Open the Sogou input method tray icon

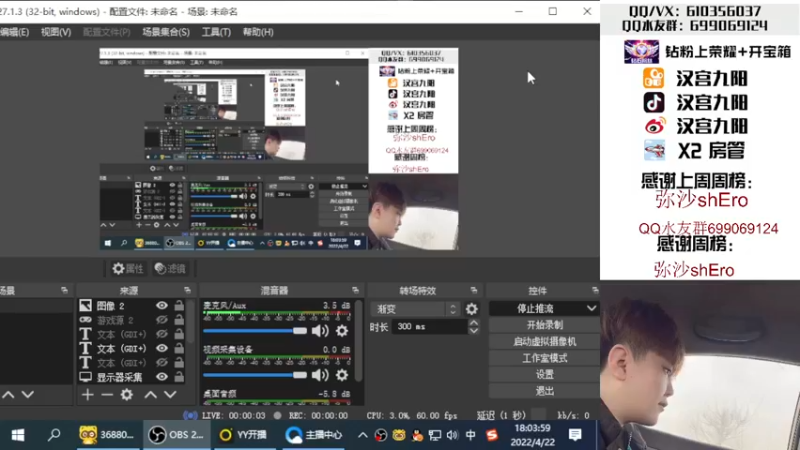(492, 435)
